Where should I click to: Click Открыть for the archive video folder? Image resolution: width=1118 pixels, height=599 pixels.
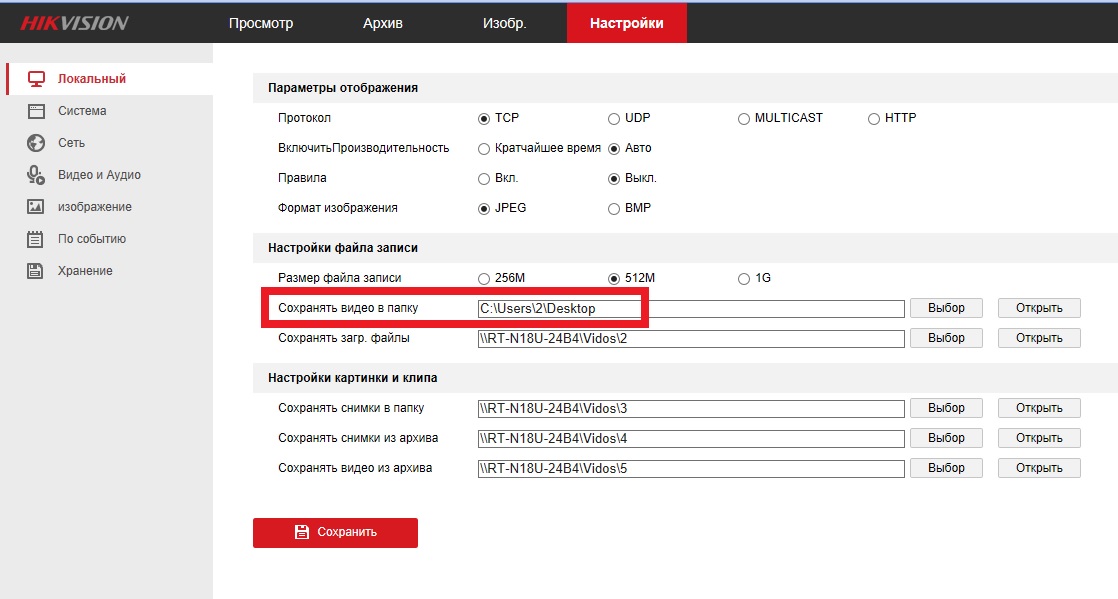[x=1039, y=468]
